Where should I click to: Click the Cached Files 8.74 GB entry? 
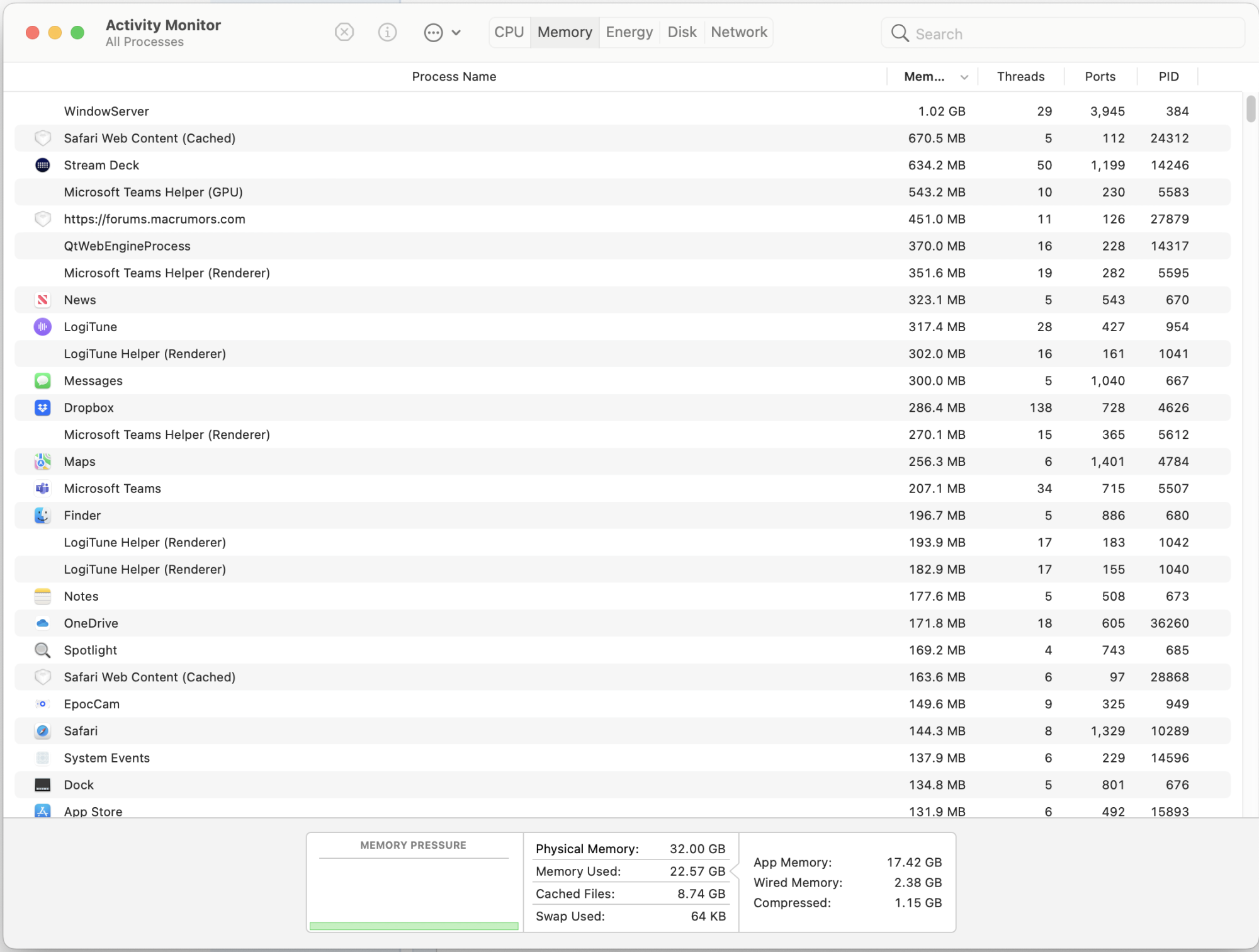630,893
